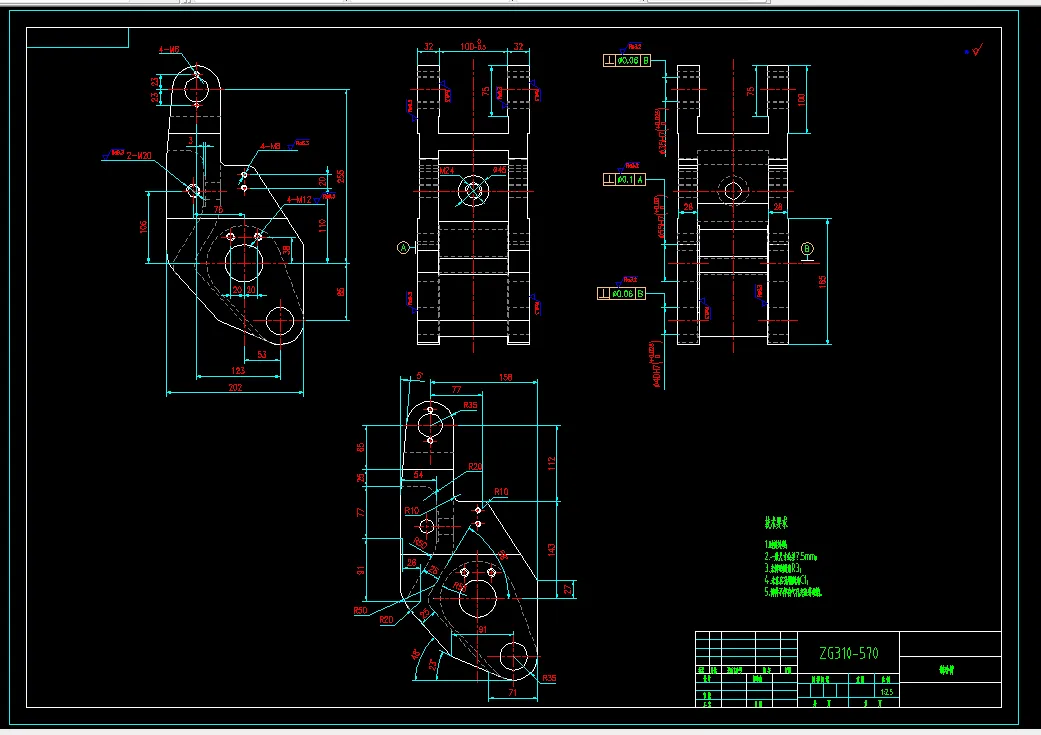Select the Φ46 diameter label
Screen dimensions: 1041x735
pos(499,171)
